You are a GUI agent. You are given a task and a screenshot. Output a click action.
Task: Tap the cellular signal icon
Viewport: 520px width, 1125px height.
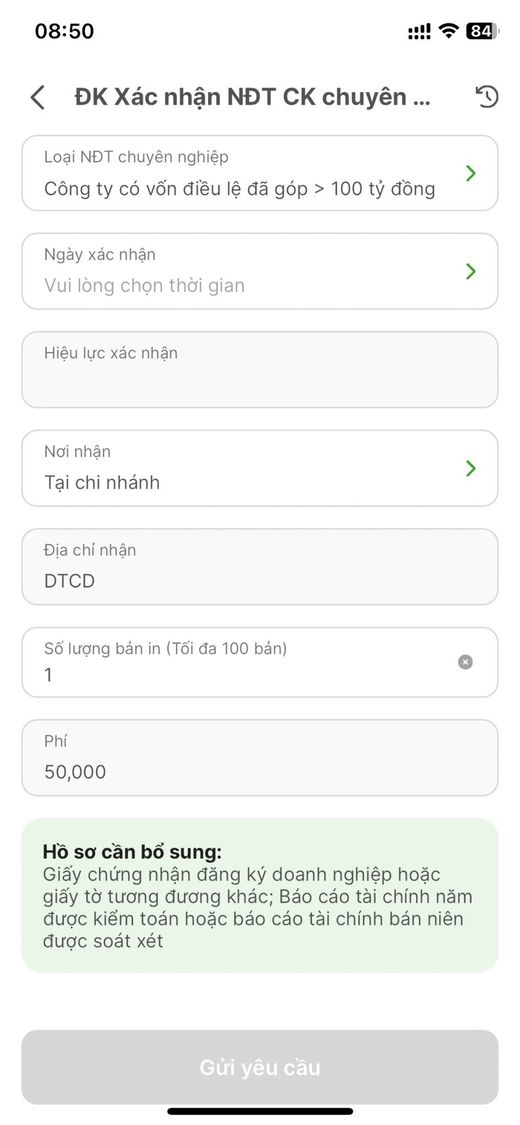420,31
